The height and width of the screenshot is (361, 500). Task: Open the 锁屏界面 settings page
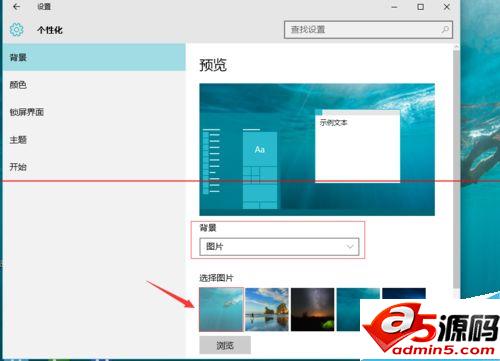coord(94,112)
